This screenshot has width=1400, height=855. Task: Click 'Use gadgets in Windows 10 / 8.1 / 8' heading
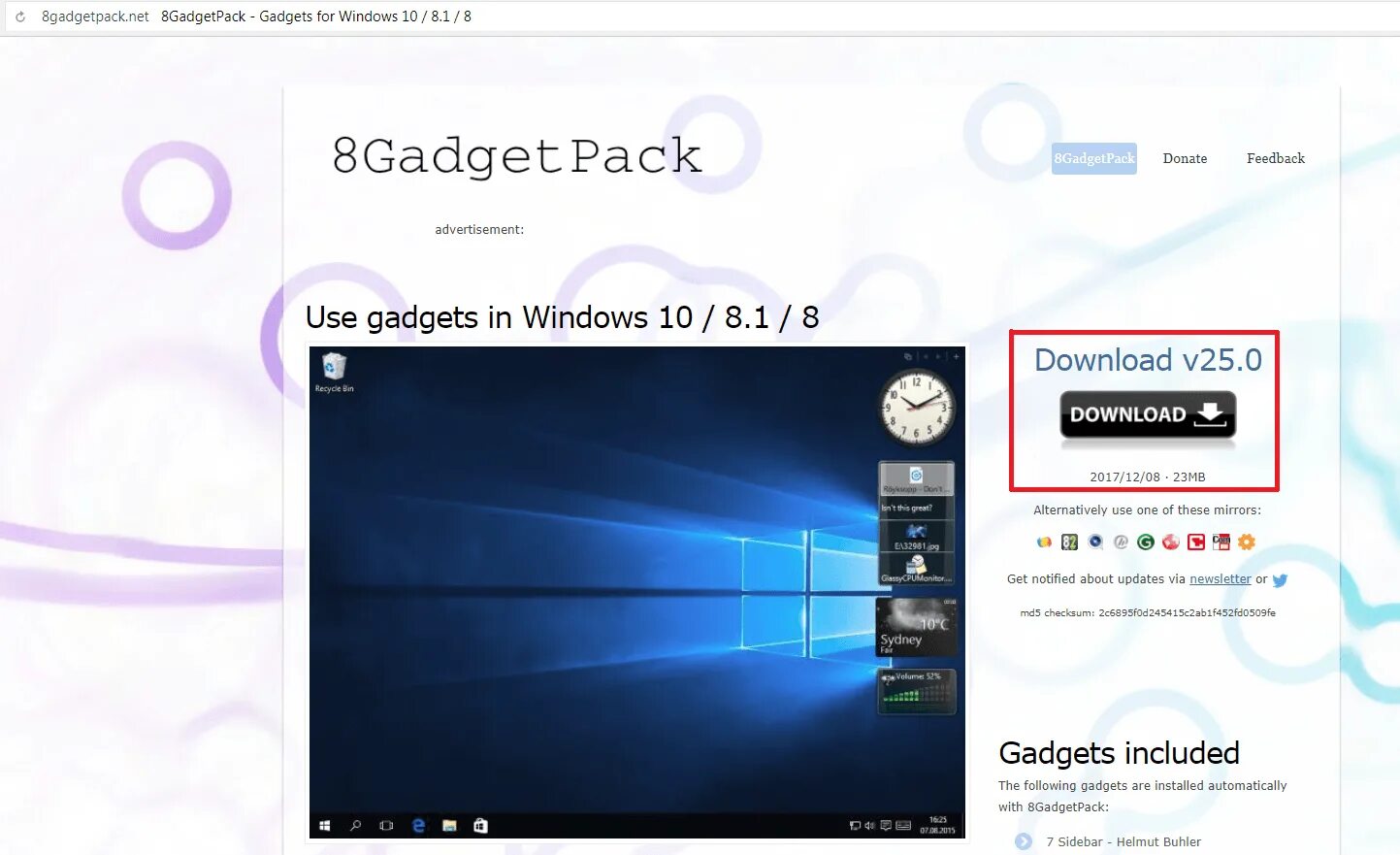pos(563,317)
